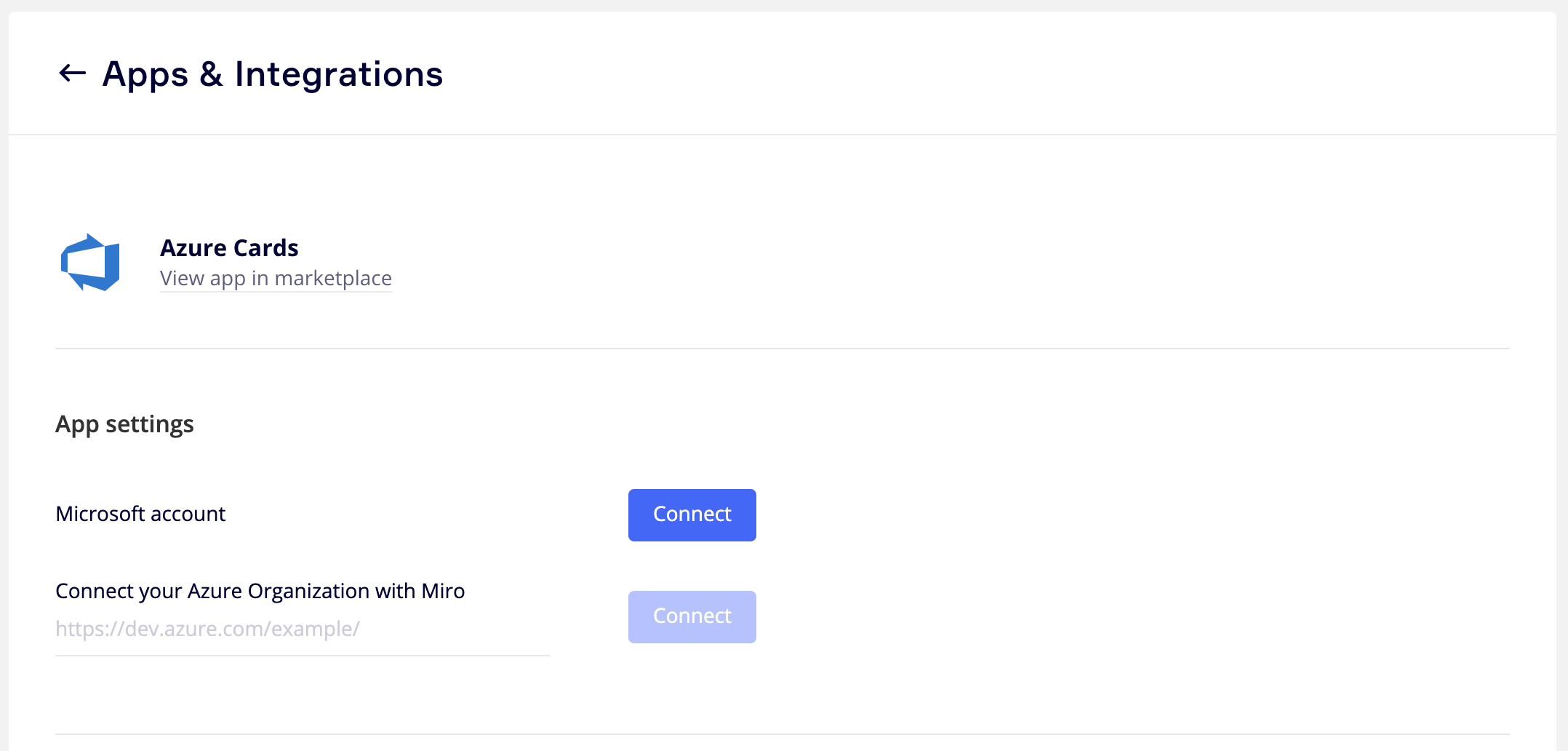Connect the Microsoft account
Viewport: 1568px width, 751px height.
(x=692, y=514)
